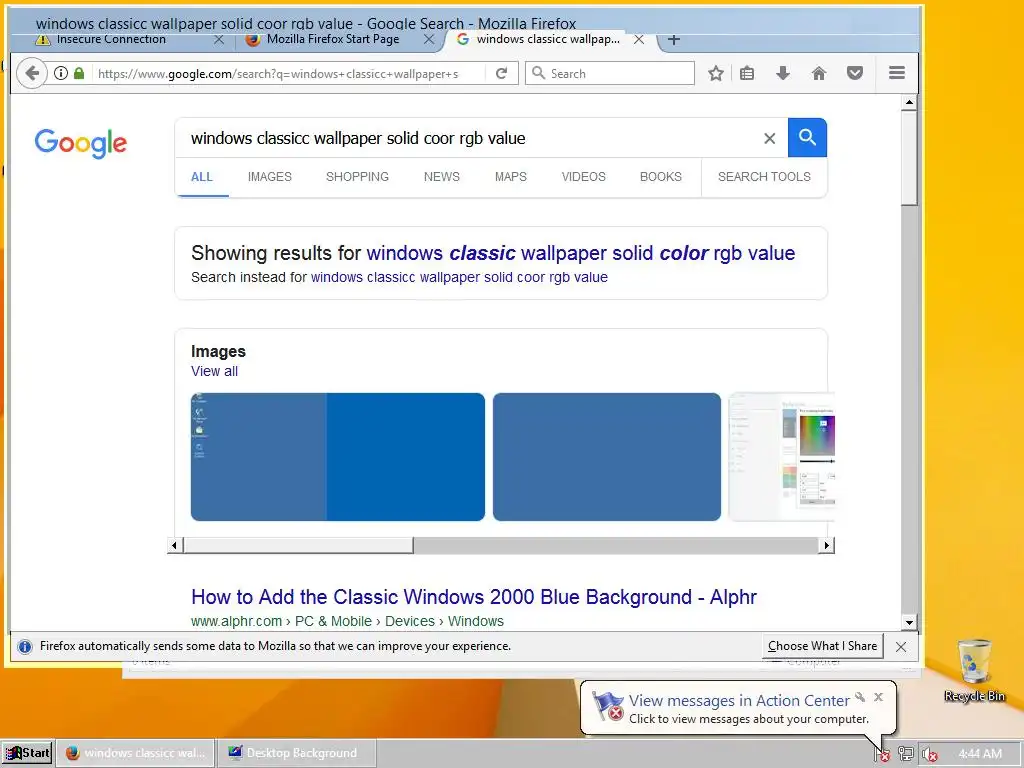Click the horizontal image scrollbar thumb
This screenshot has height=768, width=1024.
(x=298, y=545)
